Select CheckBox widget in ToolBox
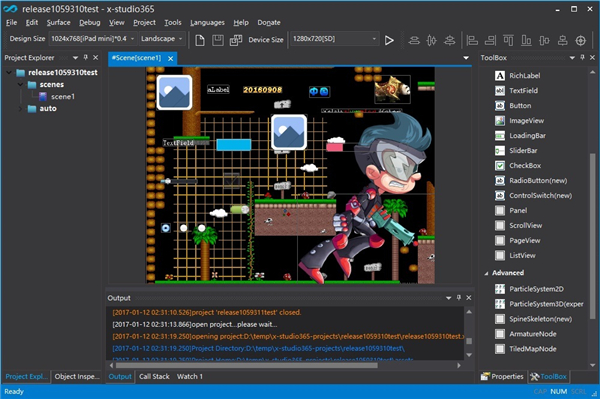 coord(518,166)
